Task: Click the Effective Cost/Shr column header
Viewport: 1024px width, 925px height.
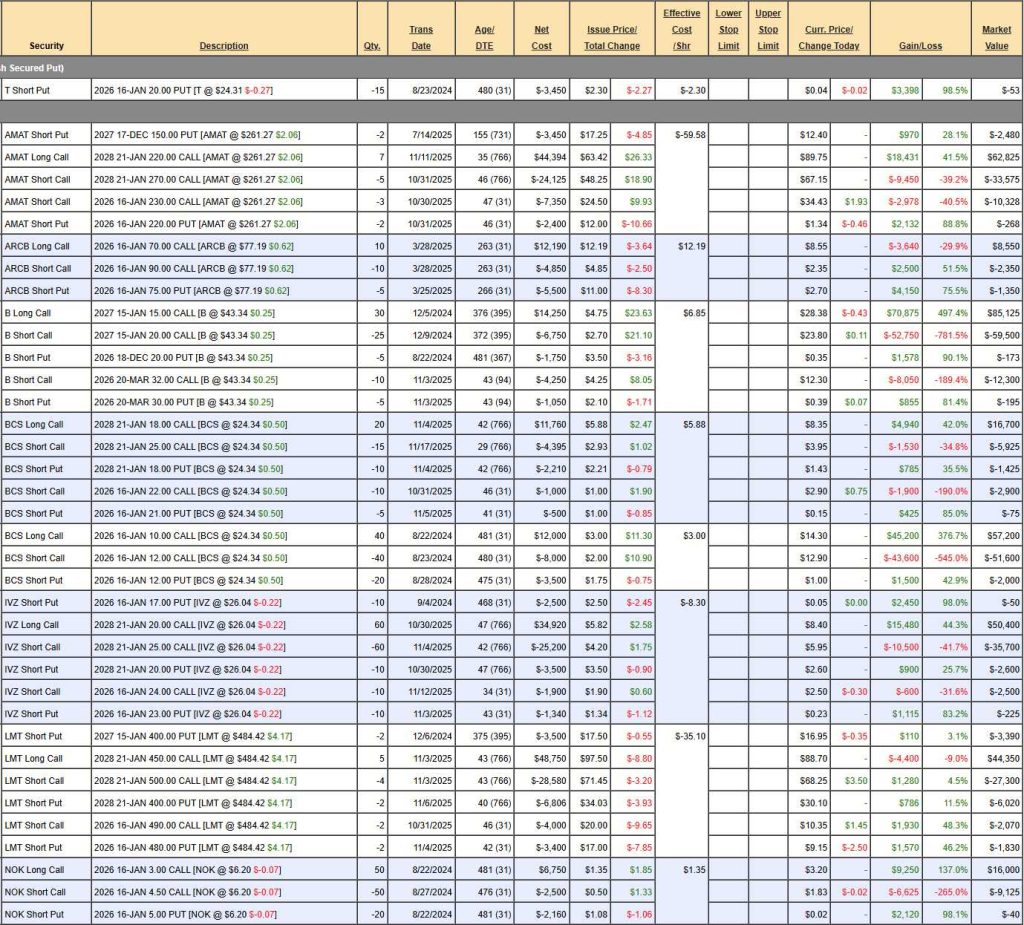Action: [x=682, y=29]
